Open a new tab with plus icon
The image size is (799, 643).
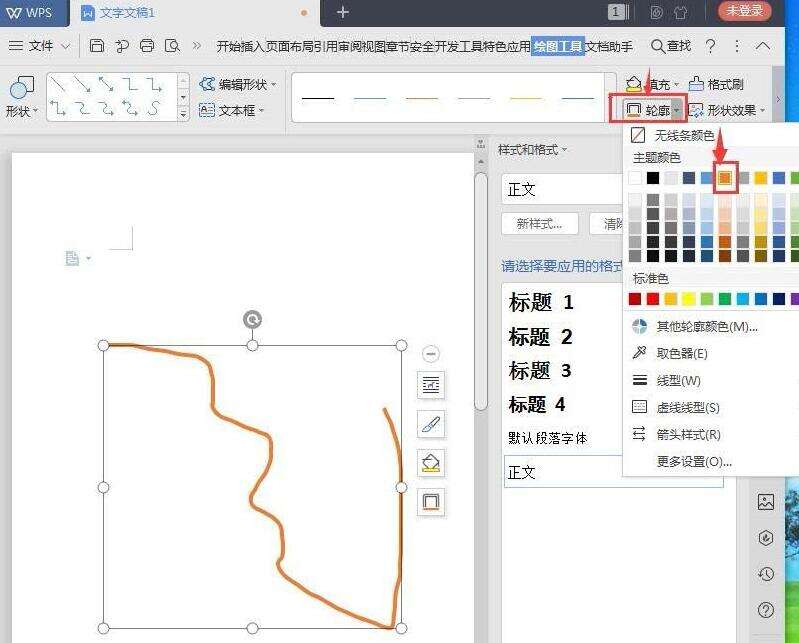[343, 12]
